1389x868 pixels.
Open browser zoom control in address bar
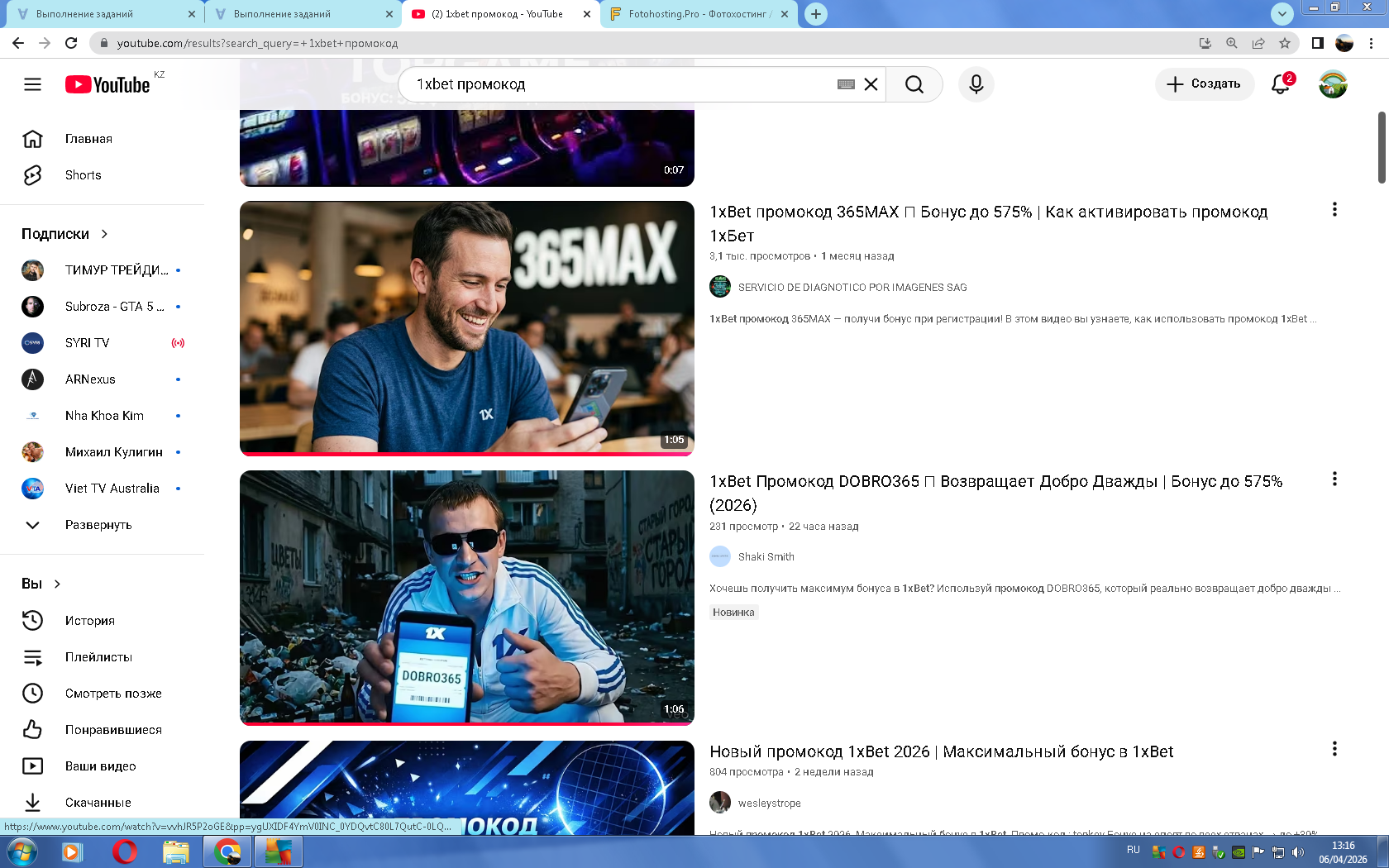[1231, 43]
